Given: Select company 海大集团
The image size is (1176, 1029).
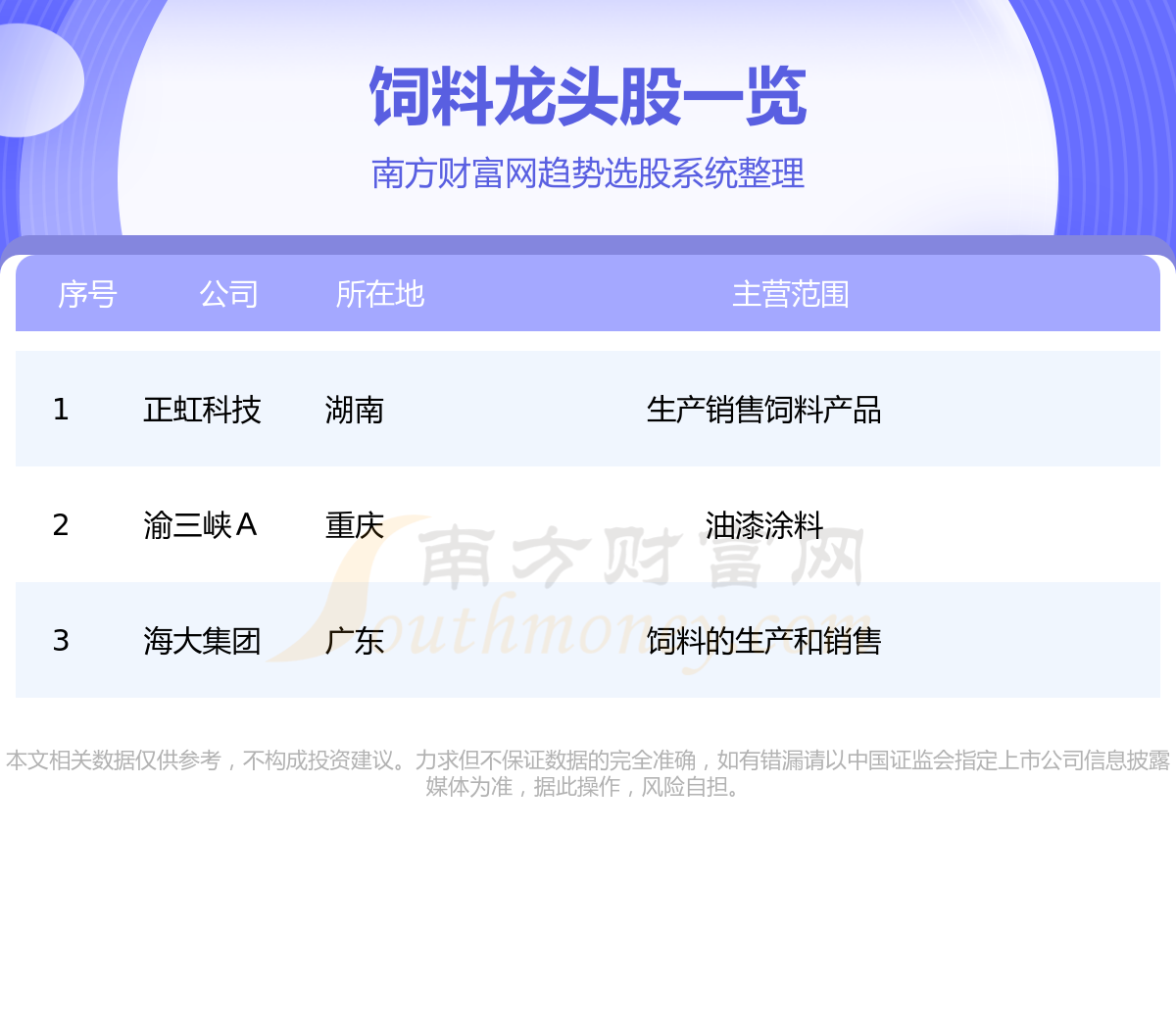Looking at the screenshot, I should pos(202,641).
